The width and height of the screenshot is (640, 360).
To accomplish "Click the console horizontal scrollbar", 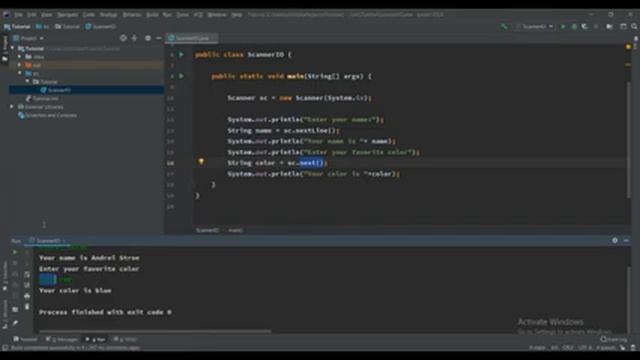I will coord(155,331).
